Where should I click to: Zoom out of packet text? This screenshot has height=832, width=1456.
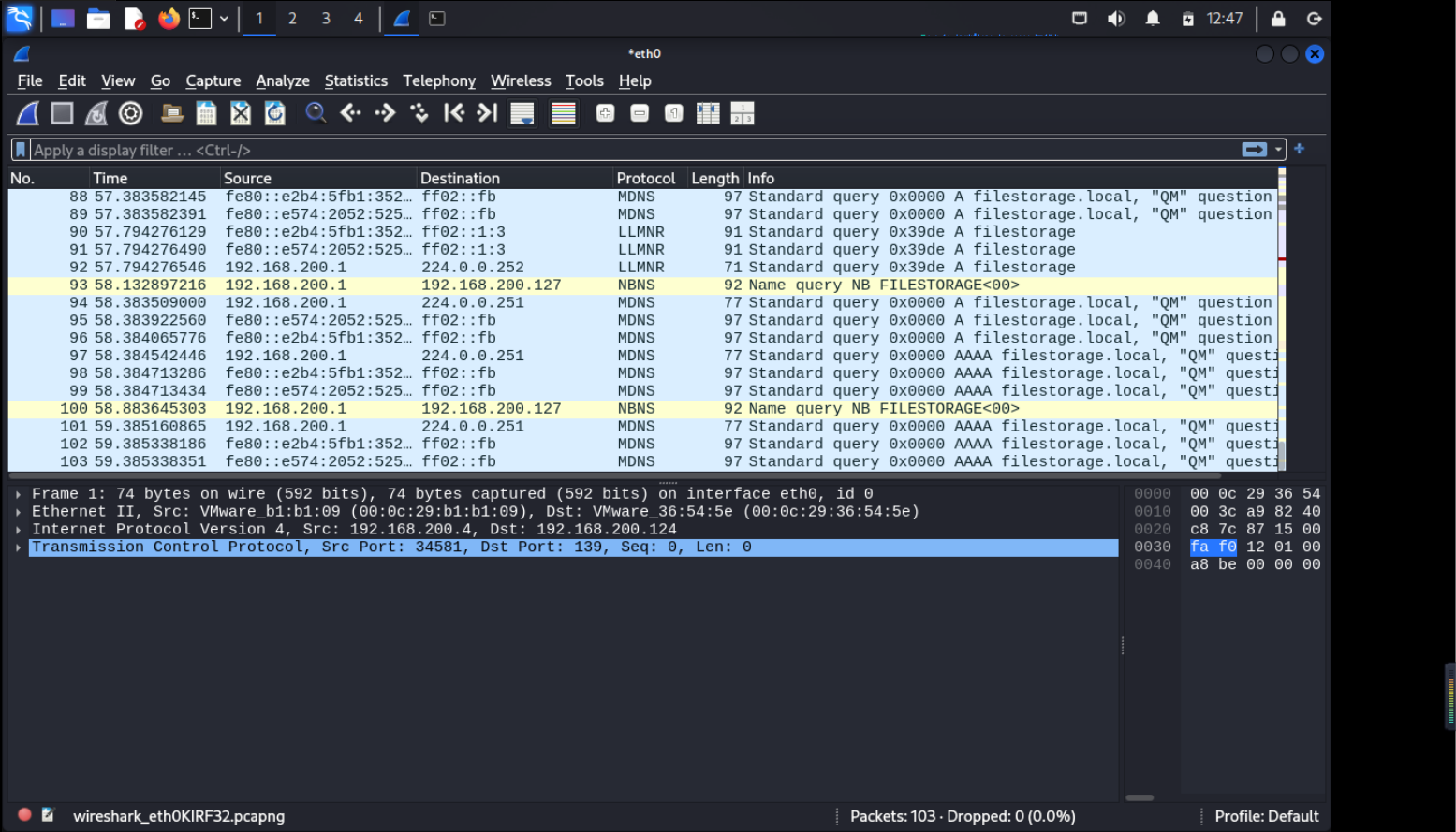(640, 113)
